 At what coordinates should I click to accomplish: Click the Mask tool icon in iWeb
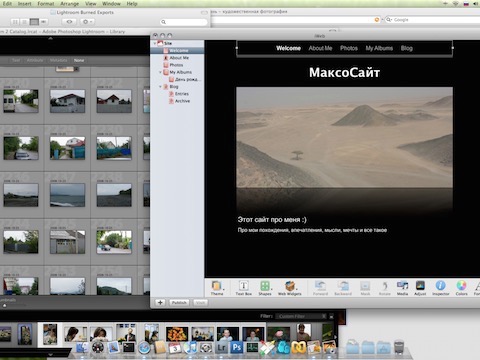coord(365,288)
